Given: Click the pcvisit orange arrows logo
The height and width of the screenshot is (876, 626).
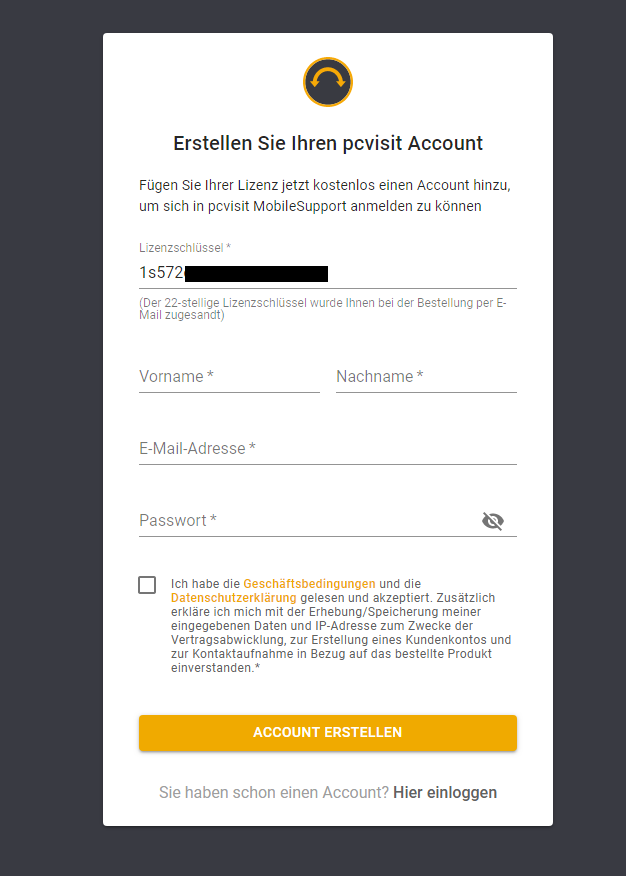Looking at the screenshot, I should pyautogui.click(x=328, y=82).
